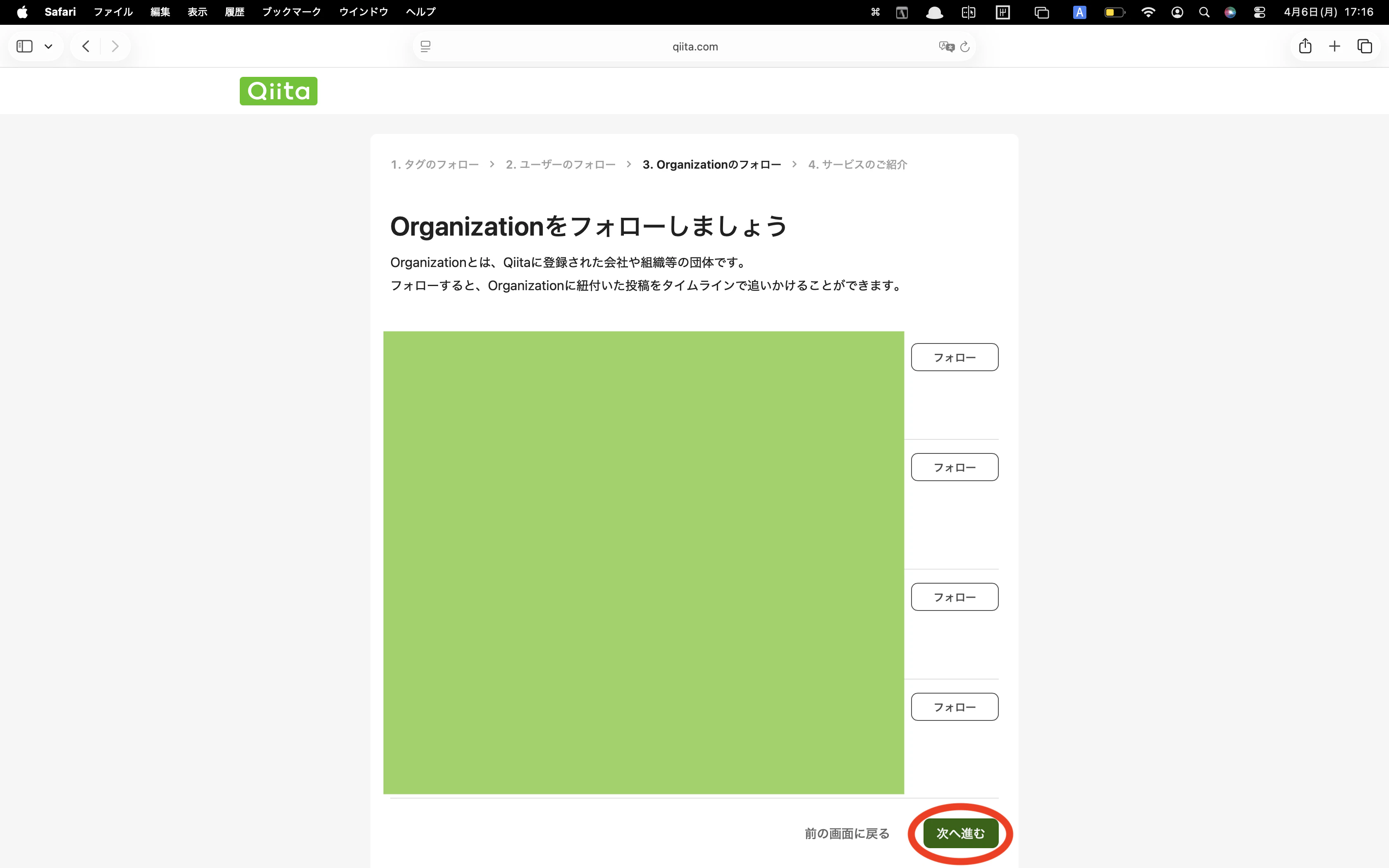
Task: Select step 4. サービスのご紹介
Action: tap(857, 165)
